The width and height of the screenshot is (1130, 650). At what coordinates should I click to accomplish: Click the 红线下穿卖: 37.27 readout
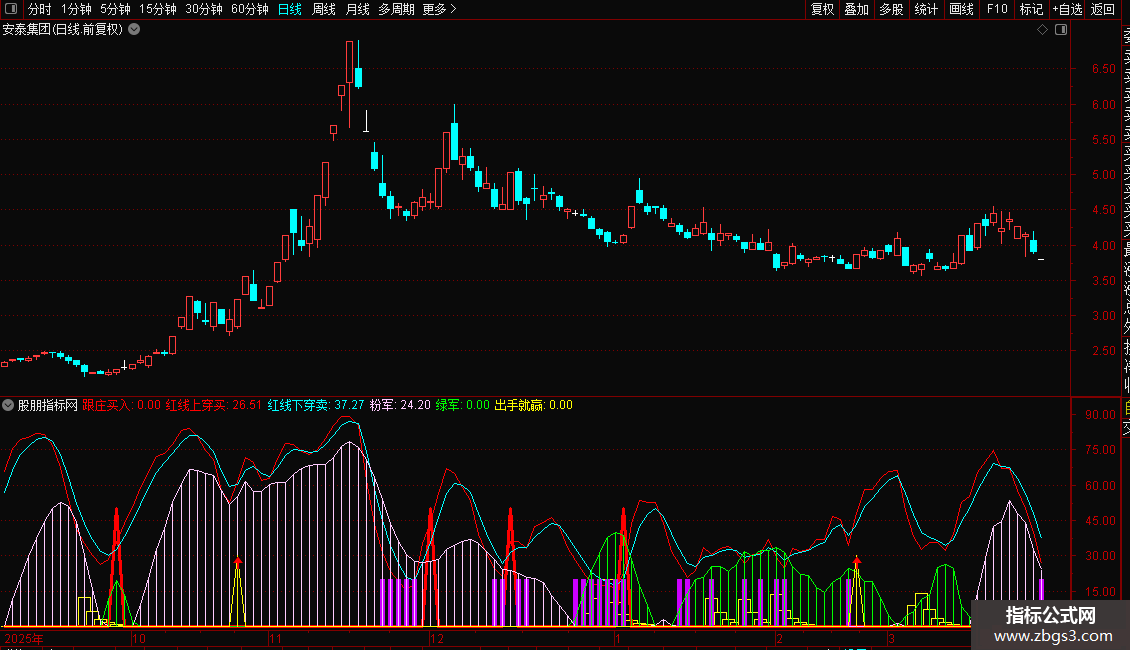coord(316,405)
